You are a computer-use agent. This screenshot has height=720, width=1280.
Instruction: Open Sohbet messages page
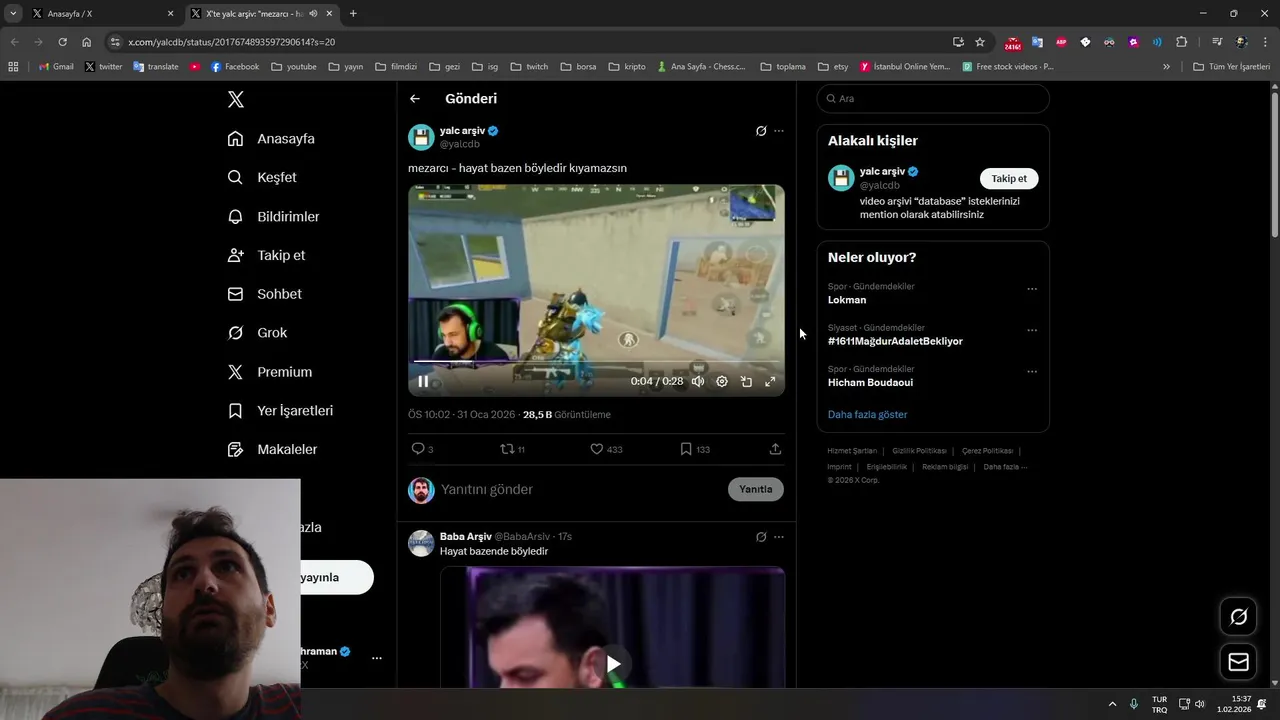264,294
